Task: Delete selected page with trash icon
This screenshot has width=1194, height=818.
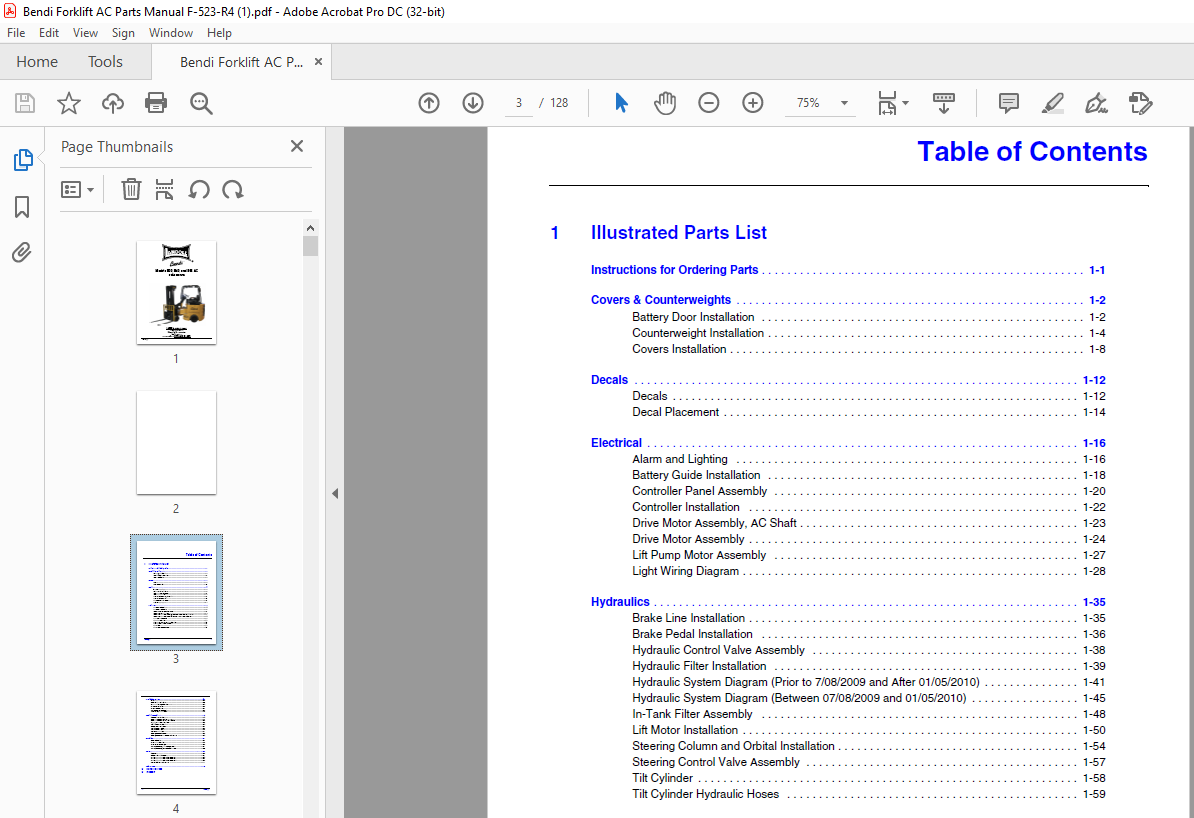Action: [x=131, y=190]
